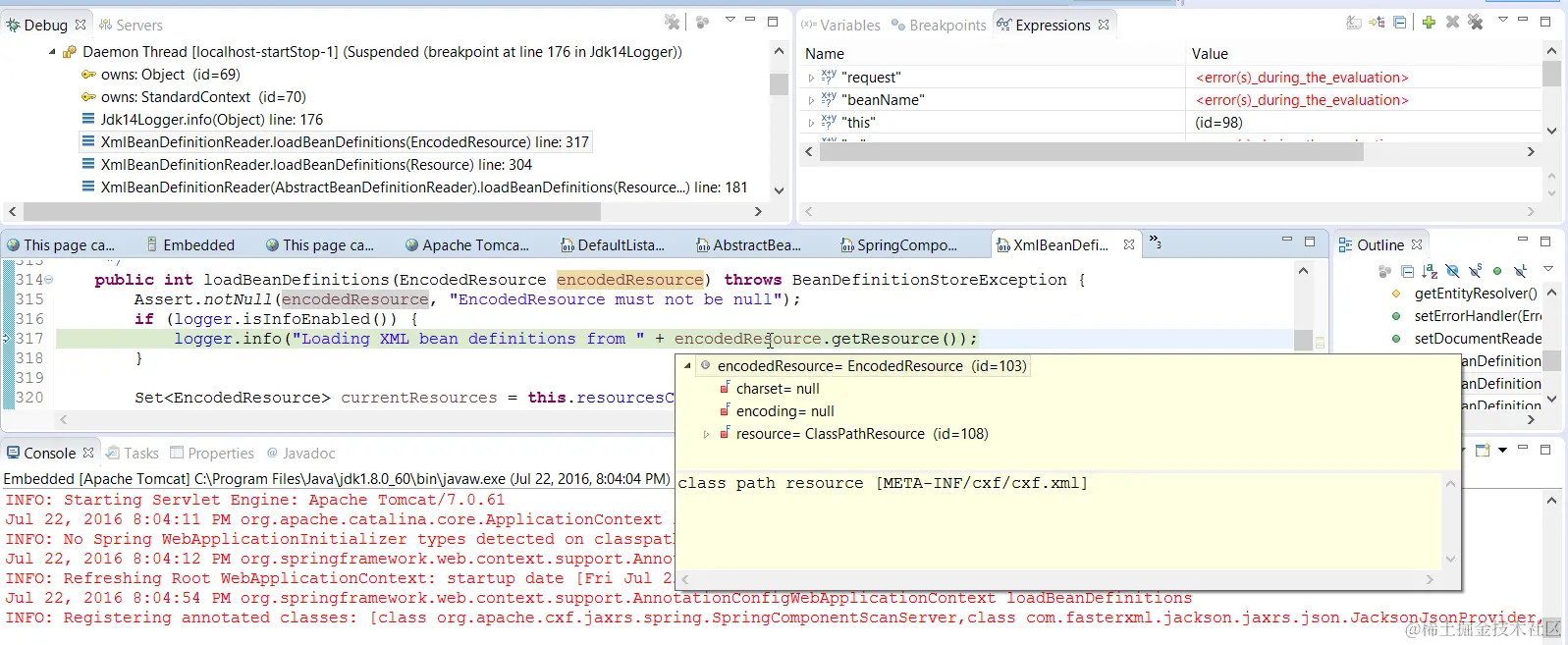The height and width of the screenshot is (645, 1568).
Task: Add new expression with green plus icon
Action: (1429, 23)
